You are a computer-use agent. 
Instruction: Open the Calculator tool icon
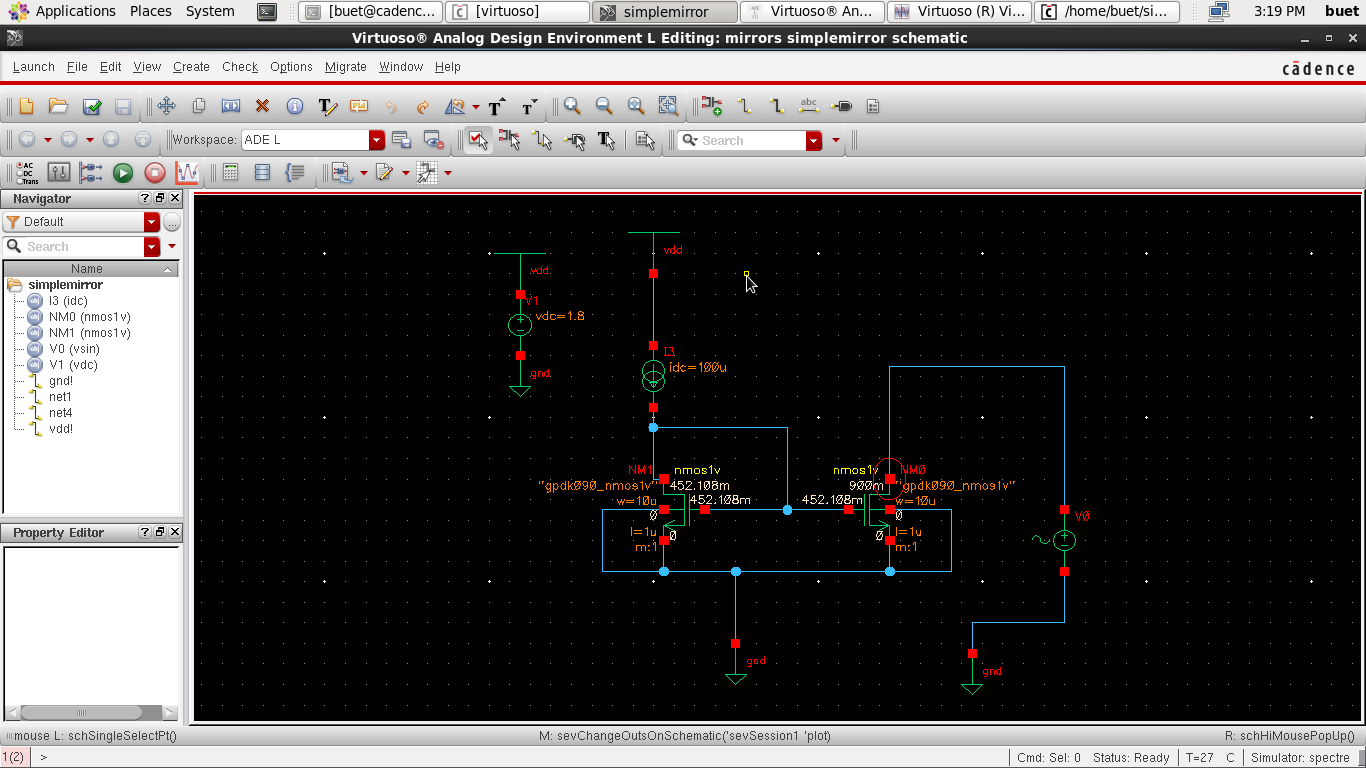(231, 172)
